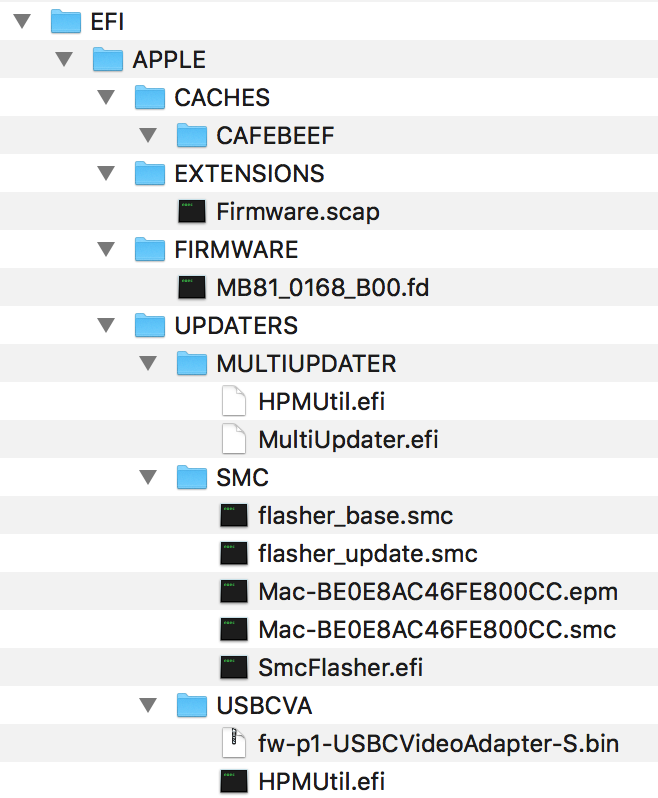Click the Firmware.scap file icon

(x=191, y=212)
